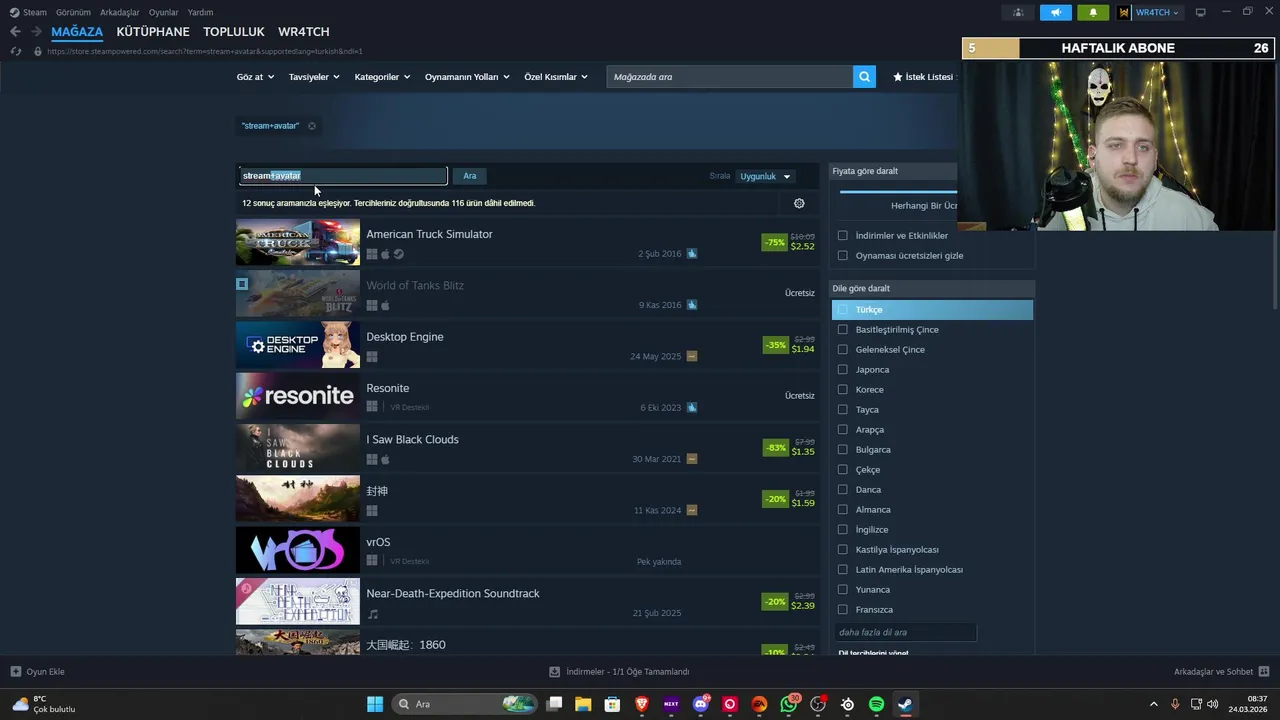Go forward with the right arrow
This screenshot has height=720, width=1280.
(x=36, y=32)
